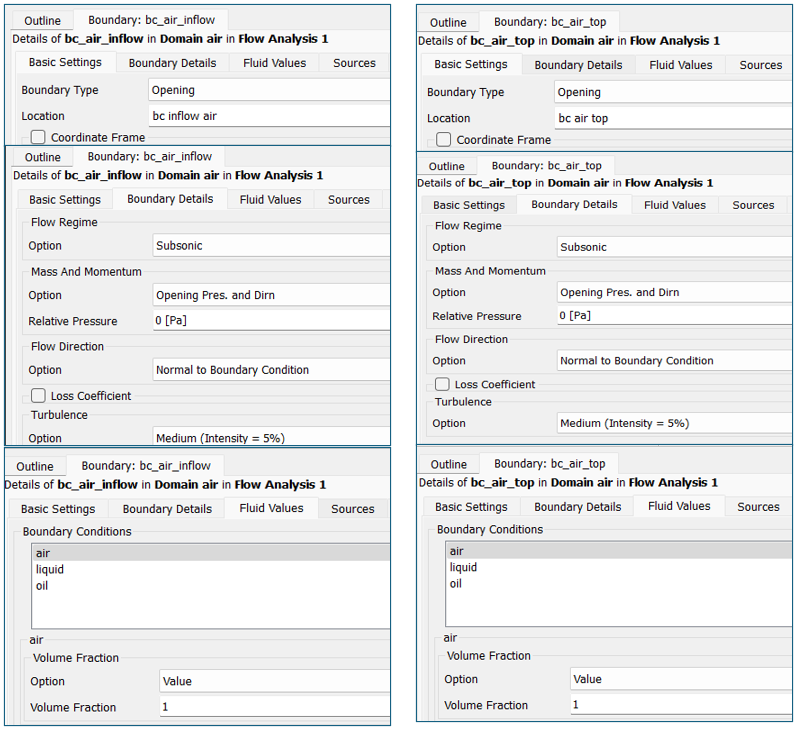797x732 pixels.
Task: Open Fluid Values tab in bc_air_top Boundary Details panel
Action: [x=675, y=205]
